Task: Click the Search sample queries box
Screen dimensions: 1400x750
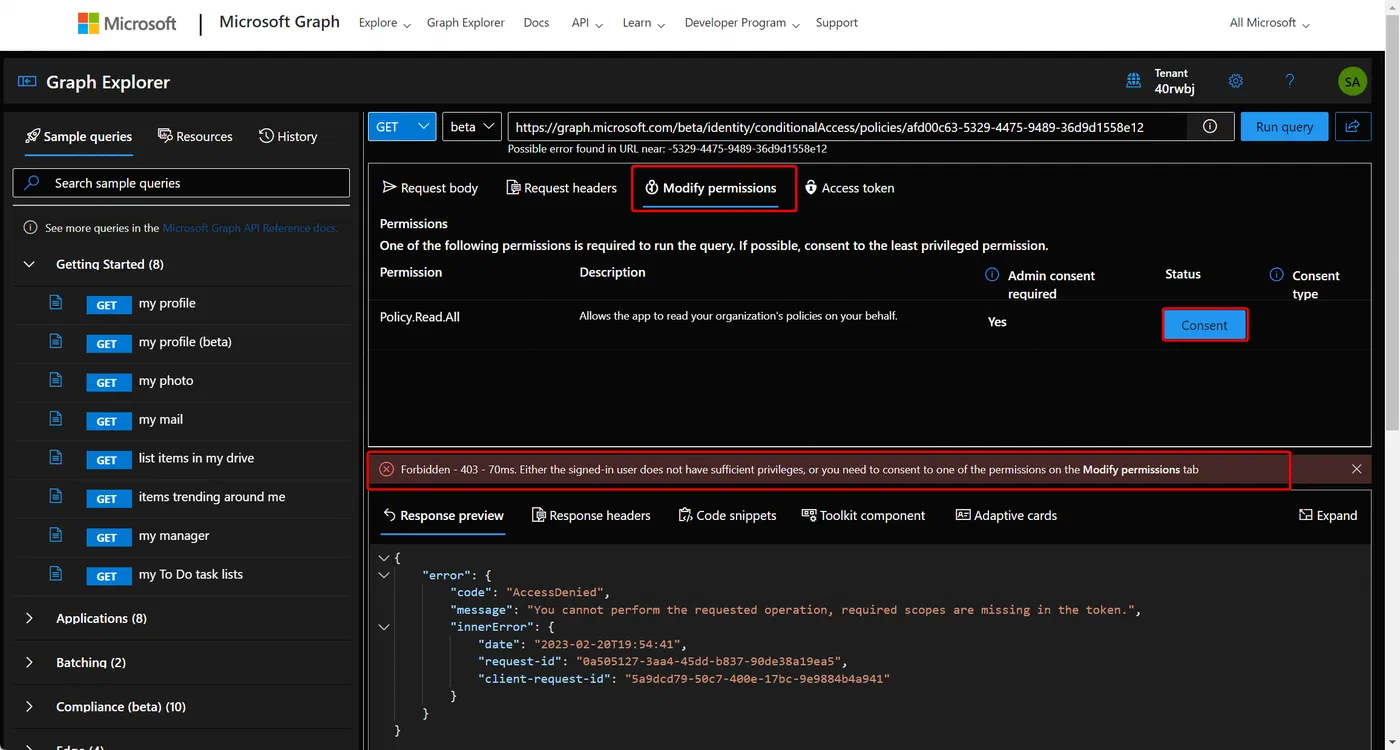Action: coord(181,183)
